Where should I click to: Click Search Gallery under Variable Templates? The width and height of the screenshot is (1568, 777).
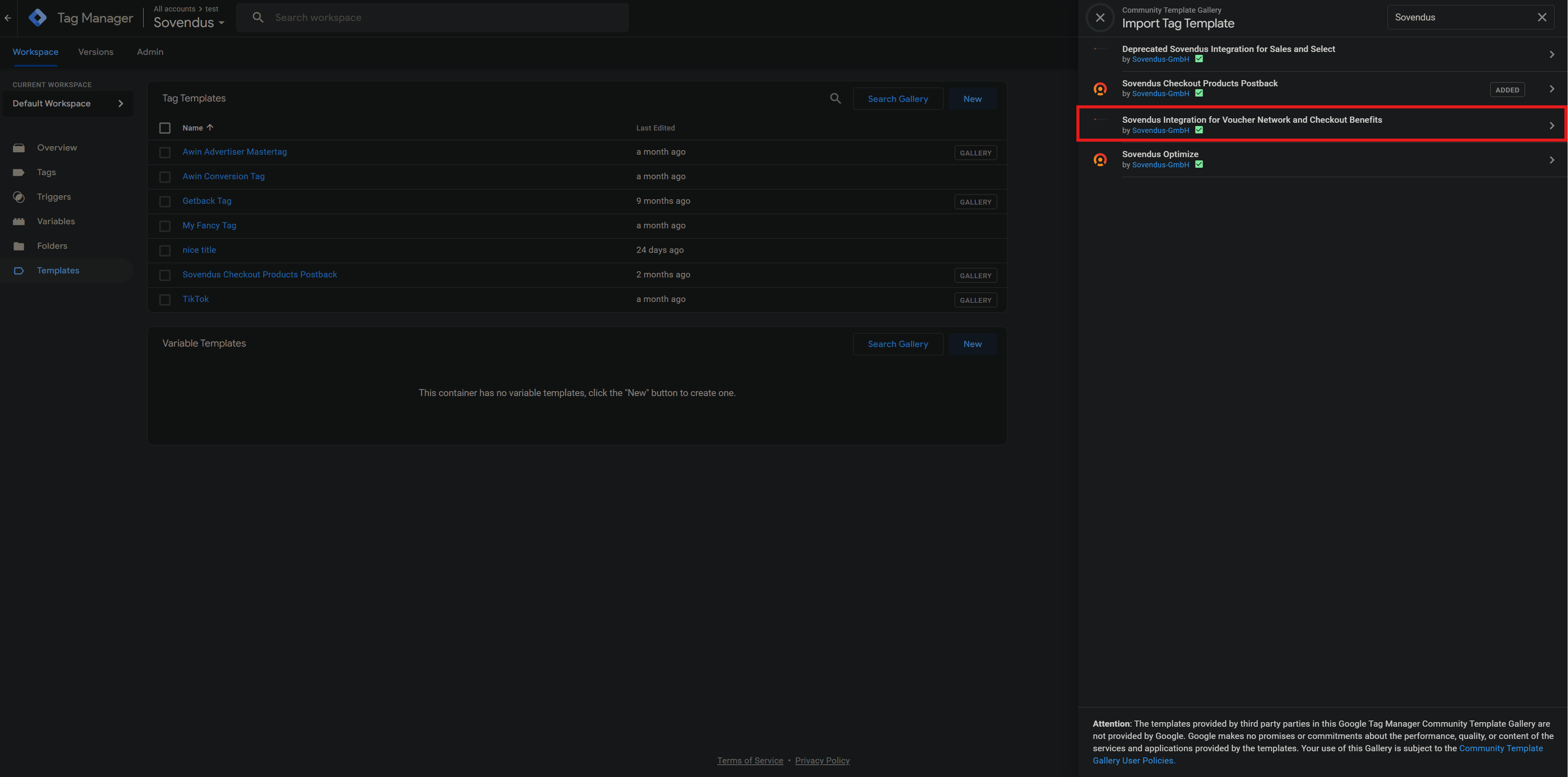click(x=897, y=344)
